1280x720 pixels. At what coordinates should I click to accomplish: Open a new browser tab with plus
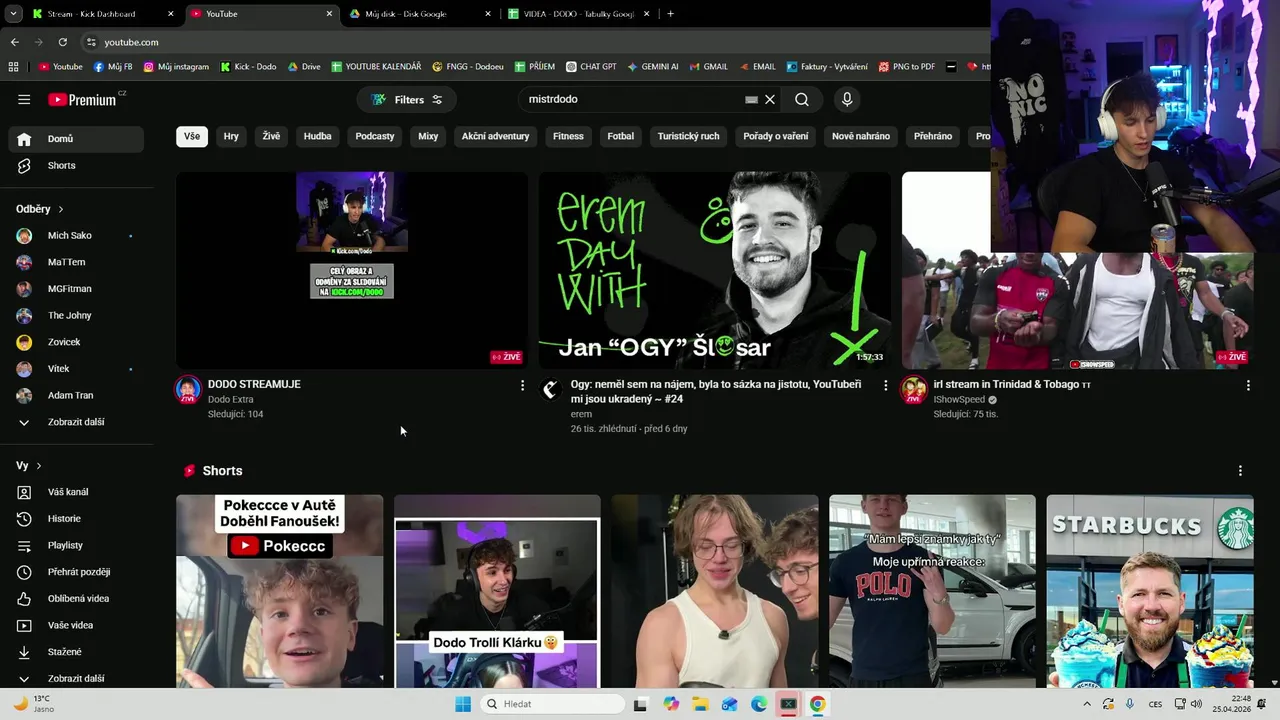(670, 14)
